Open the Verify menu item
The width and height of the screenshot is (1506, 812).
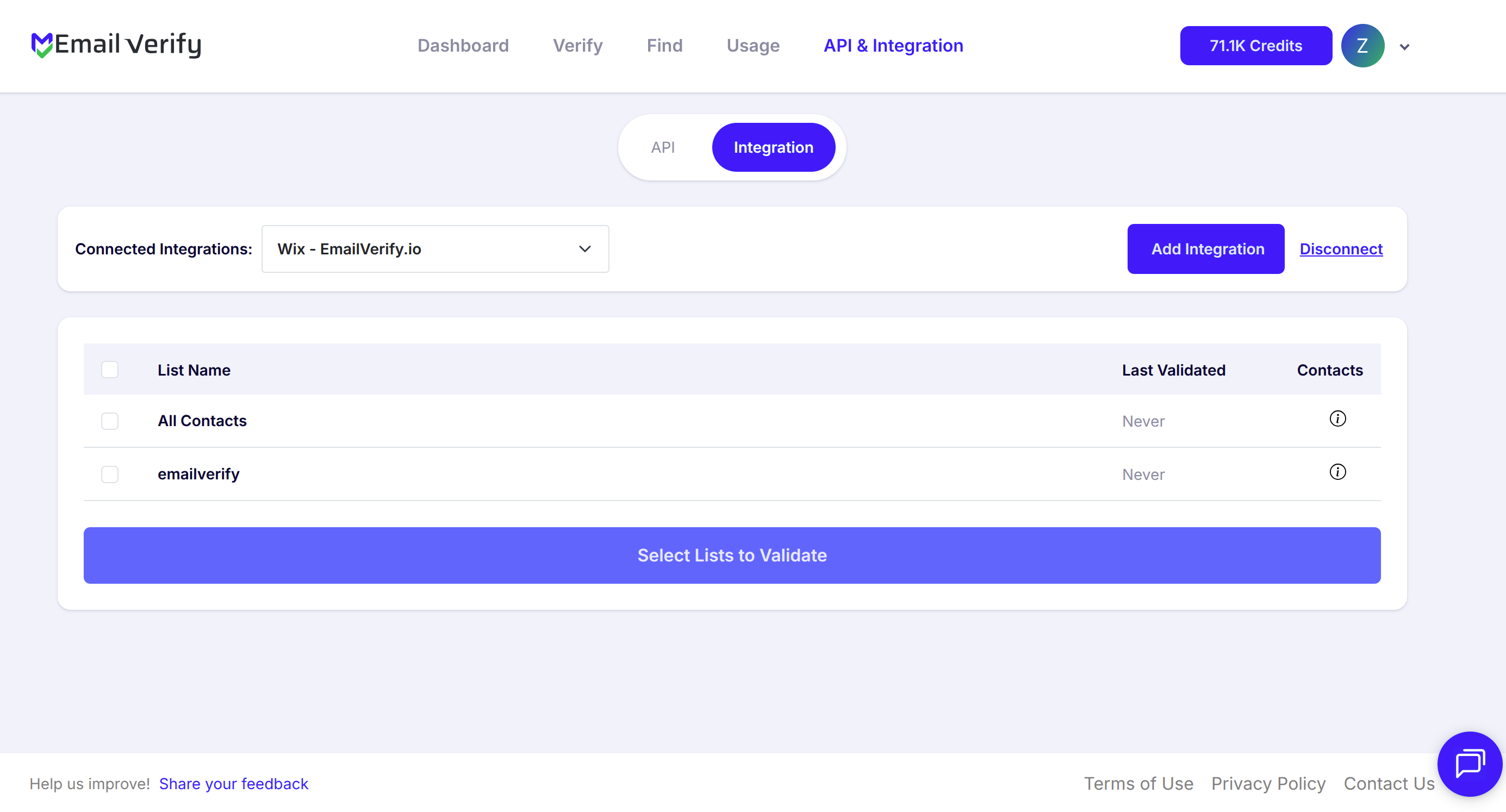coord(577,46)
